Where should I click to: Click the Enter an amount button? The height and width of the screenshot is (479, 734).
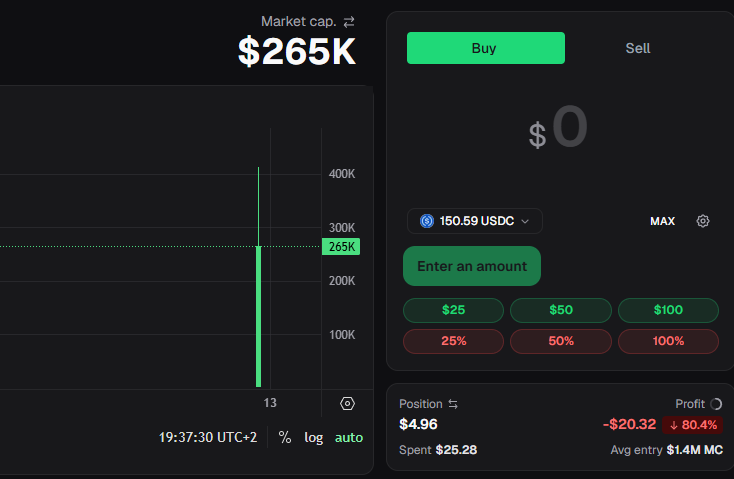(472, 266)
